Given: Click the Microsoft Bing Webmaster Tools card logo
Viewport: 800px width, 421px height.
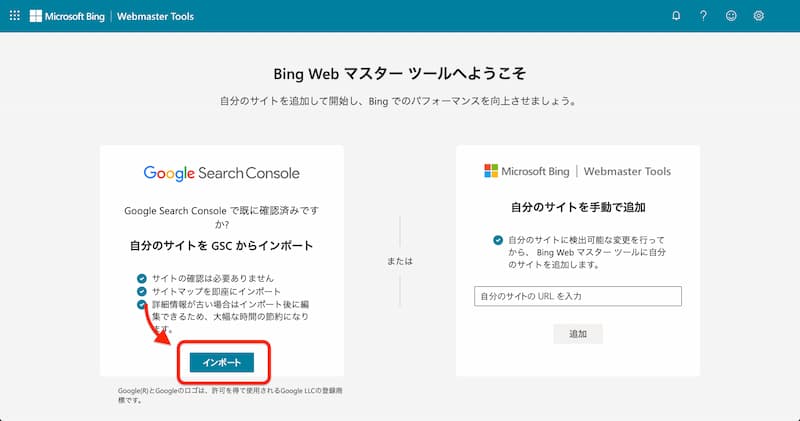Looking at the screenshot, I should coord(578,171).
